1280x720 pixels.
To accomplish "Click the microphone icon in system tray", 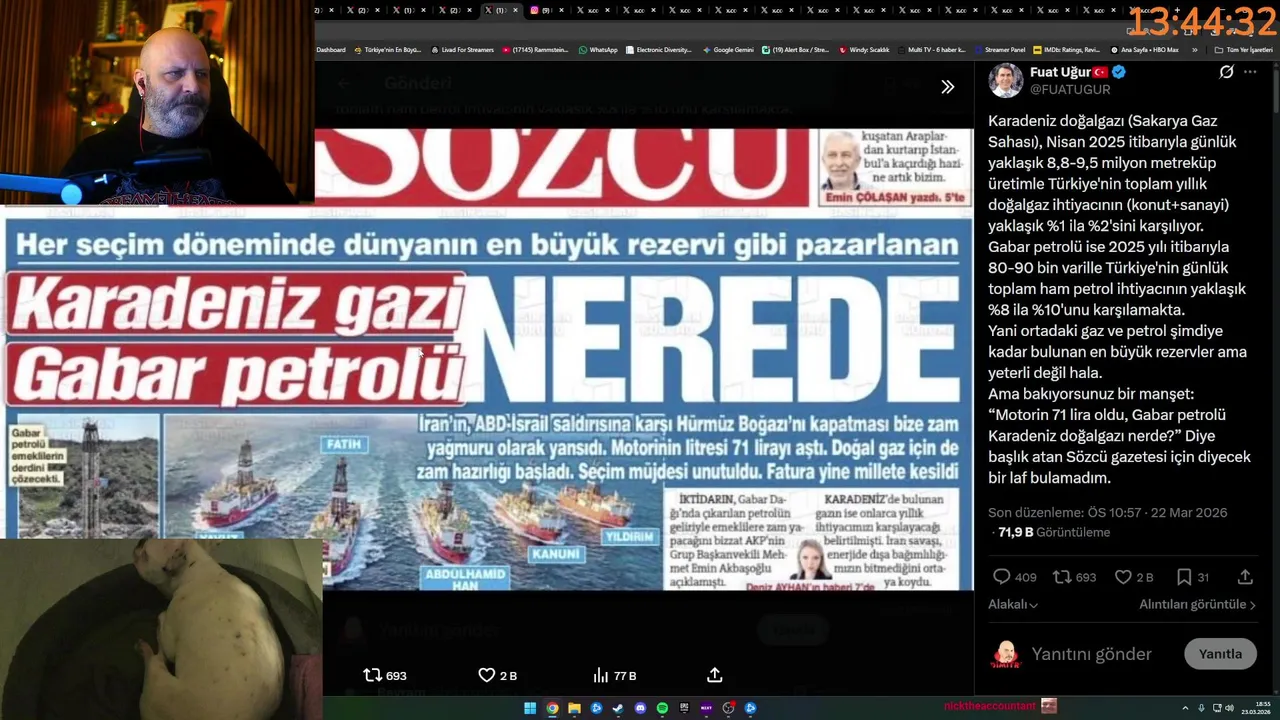I will coord(1201,708).
